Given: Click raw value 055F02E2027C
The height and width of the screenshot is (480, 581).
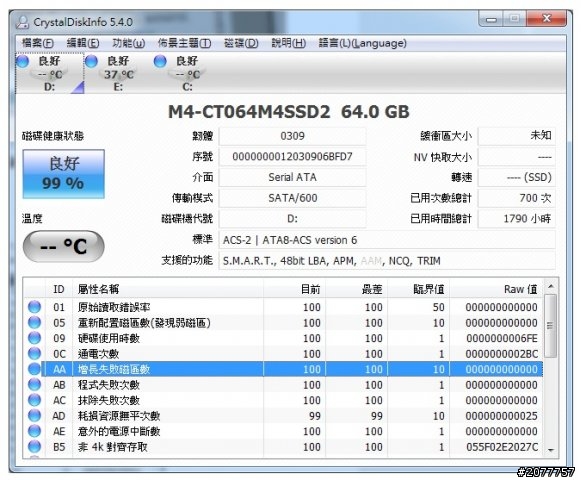Looking at the screenshot, I should tap(502, 447).
